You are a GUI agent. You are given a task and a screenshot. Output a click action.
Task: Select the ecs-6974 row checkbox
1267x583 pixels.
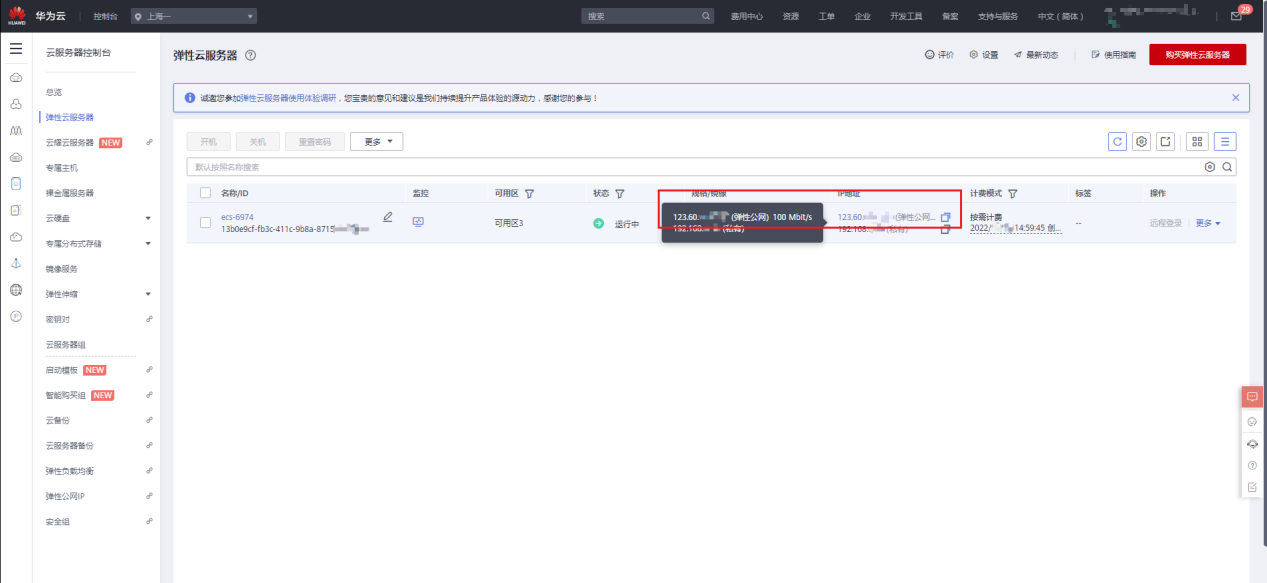pyautogui.click(x=206, y=223)
